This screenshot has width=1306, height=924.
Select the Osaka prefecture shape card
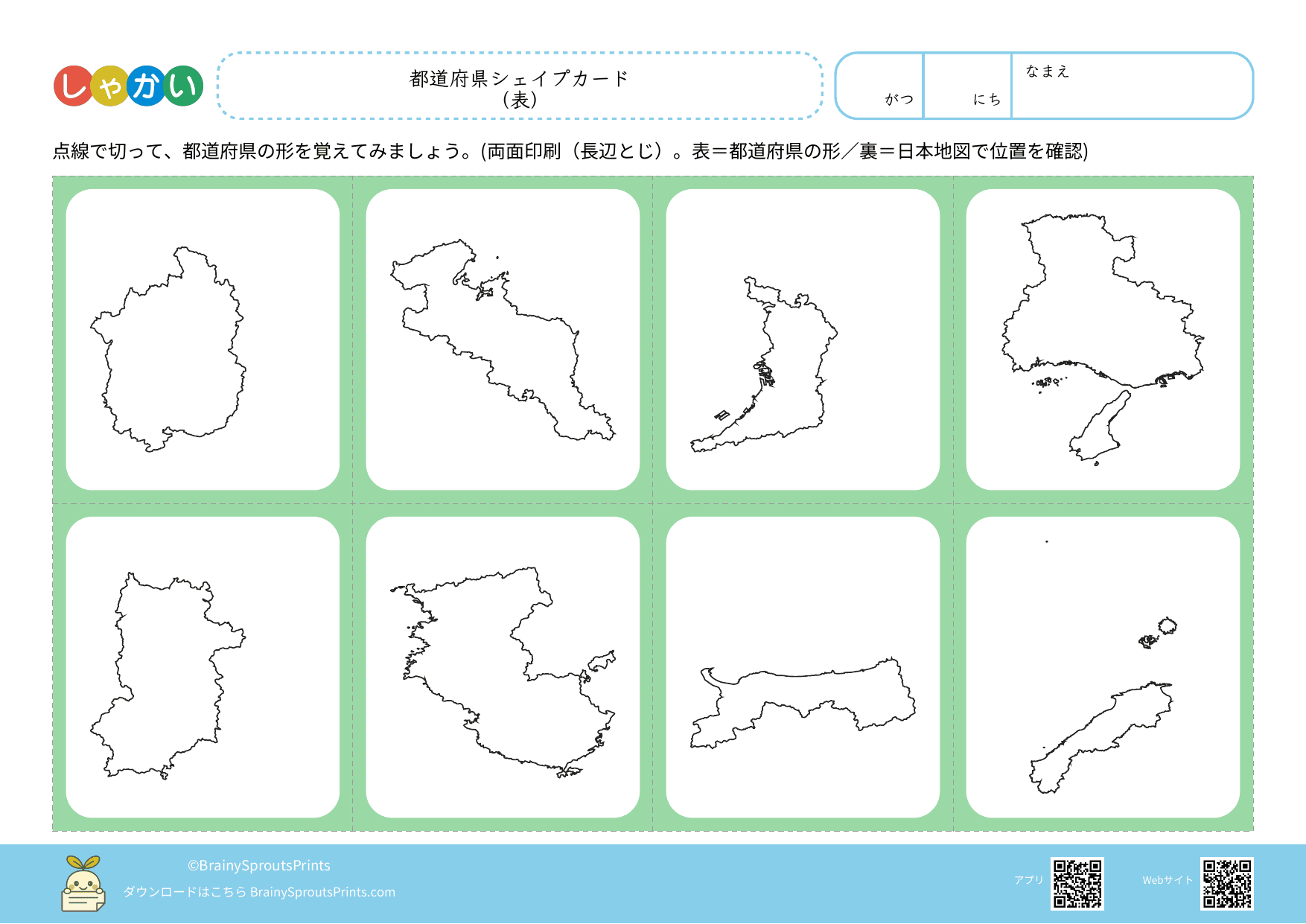(803, 340)
